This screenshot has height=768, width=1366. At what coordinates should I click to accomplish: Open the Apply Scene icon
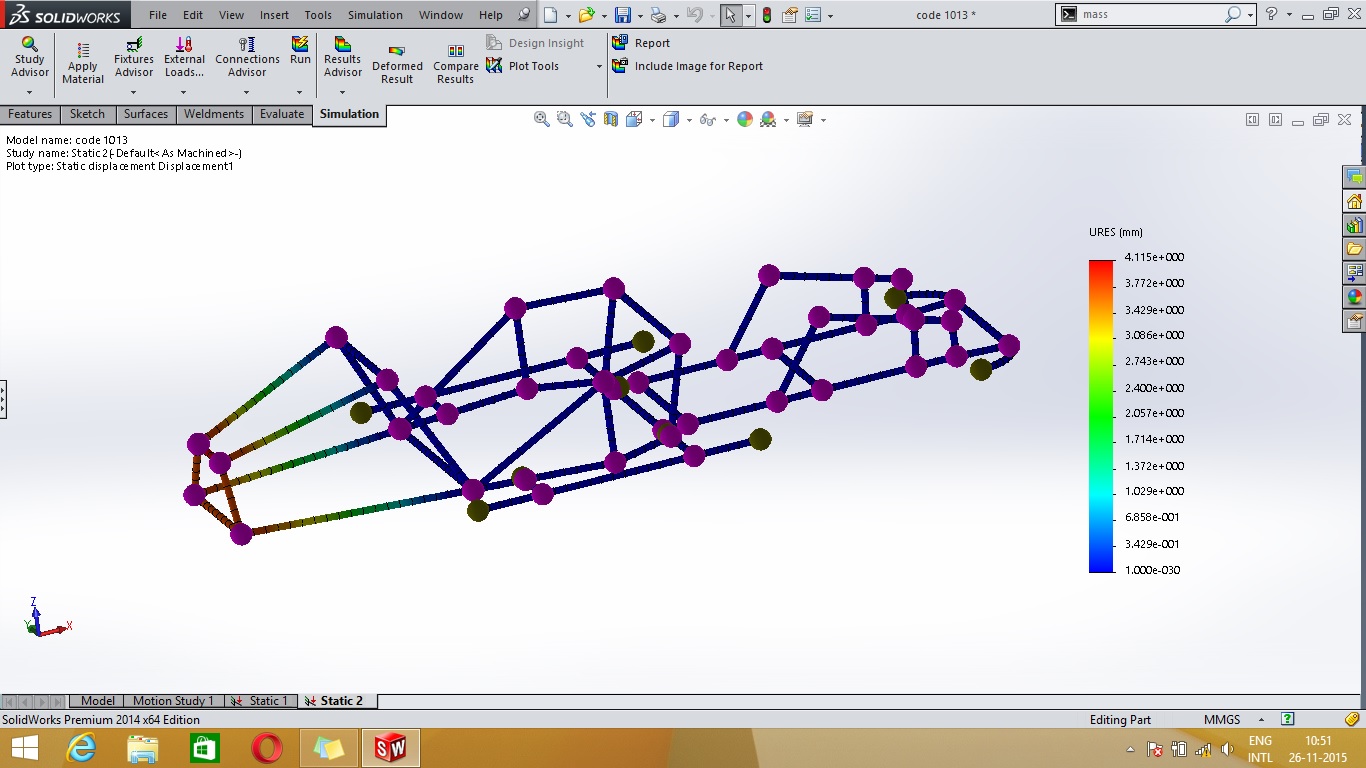(768, 119)
